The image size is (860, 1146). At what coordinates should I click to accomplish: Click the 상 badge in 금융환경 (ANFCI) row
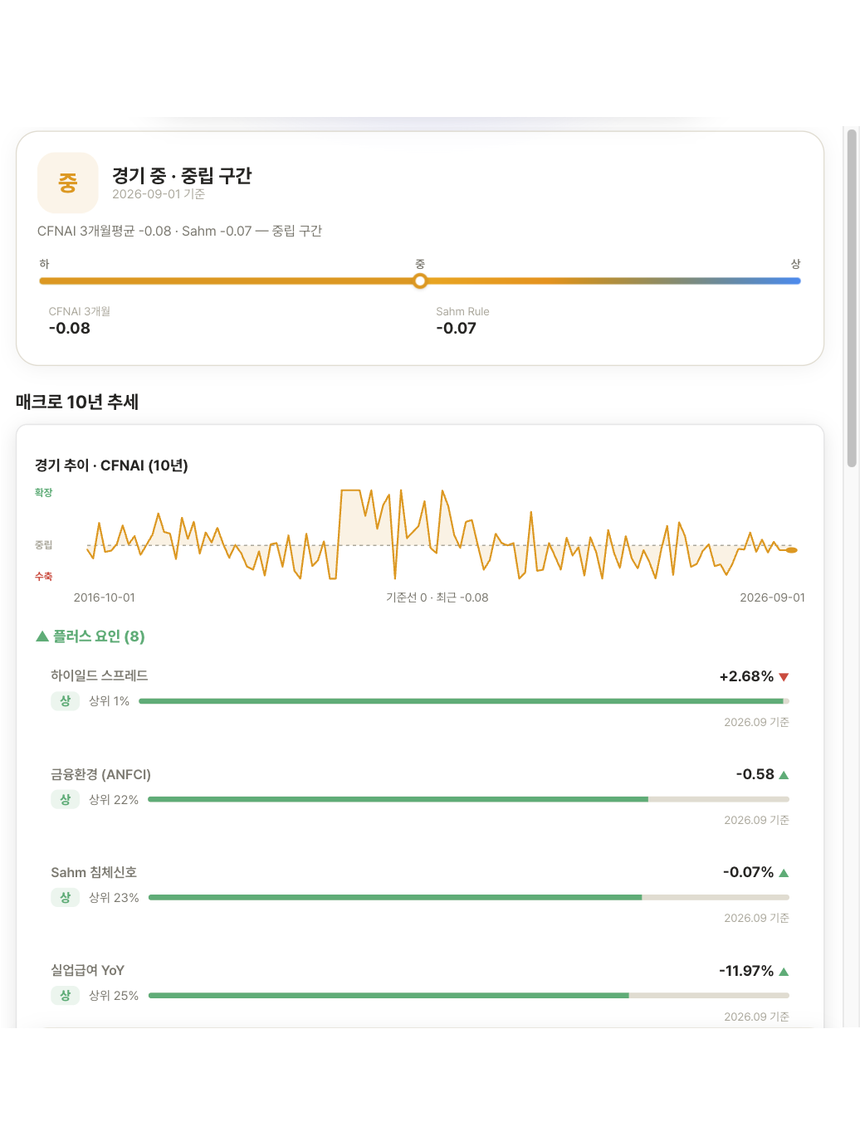65,800
